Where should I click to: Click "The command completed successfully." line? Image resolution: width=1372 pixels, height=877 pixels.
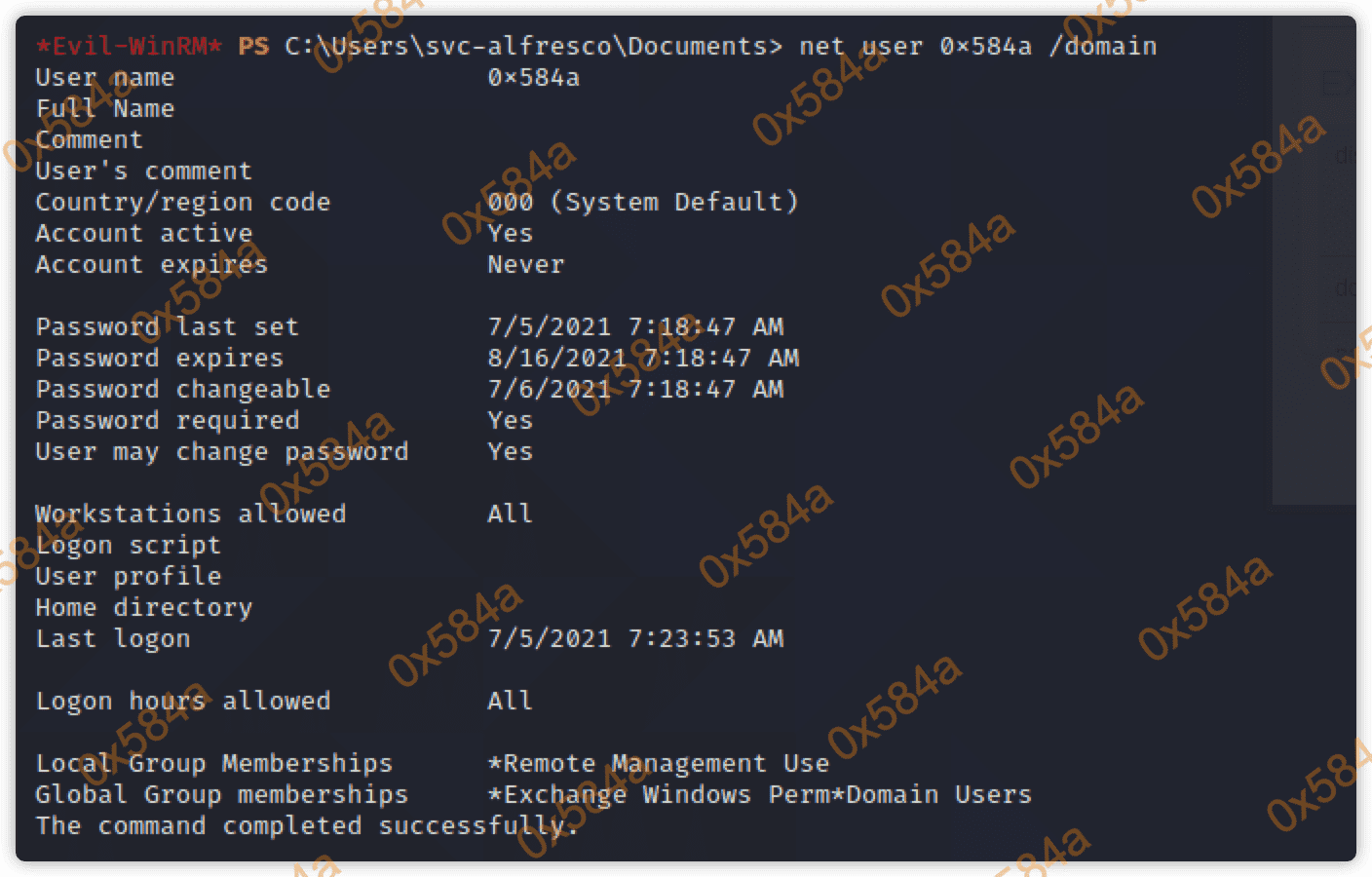tap(306, 825)
